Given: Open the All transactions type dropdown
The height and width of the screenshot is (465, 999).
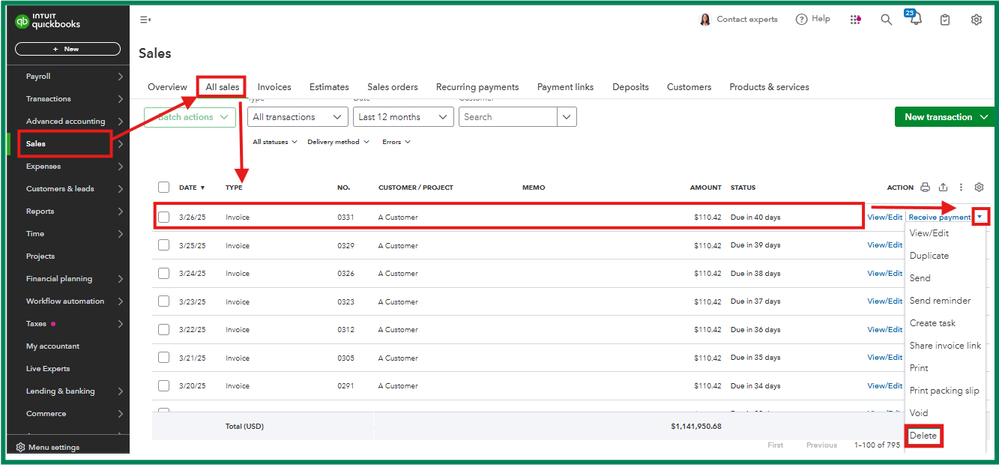Looking at the screenshot, I should click(x=298, y=117).
